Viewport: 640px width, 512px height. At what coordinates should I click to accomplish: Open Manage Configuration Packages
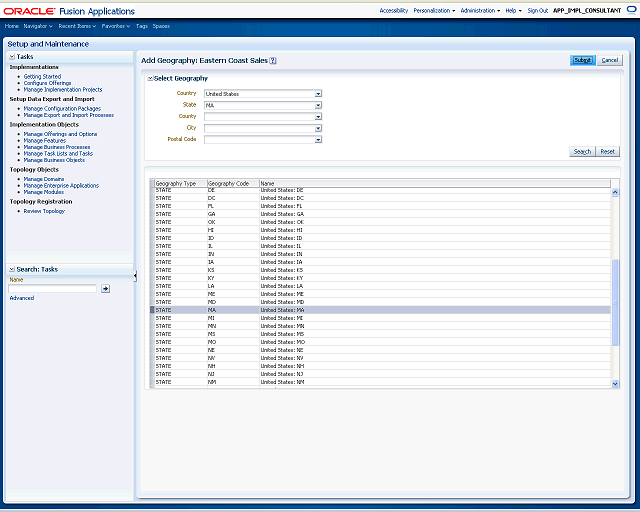(x=62, y=109)
